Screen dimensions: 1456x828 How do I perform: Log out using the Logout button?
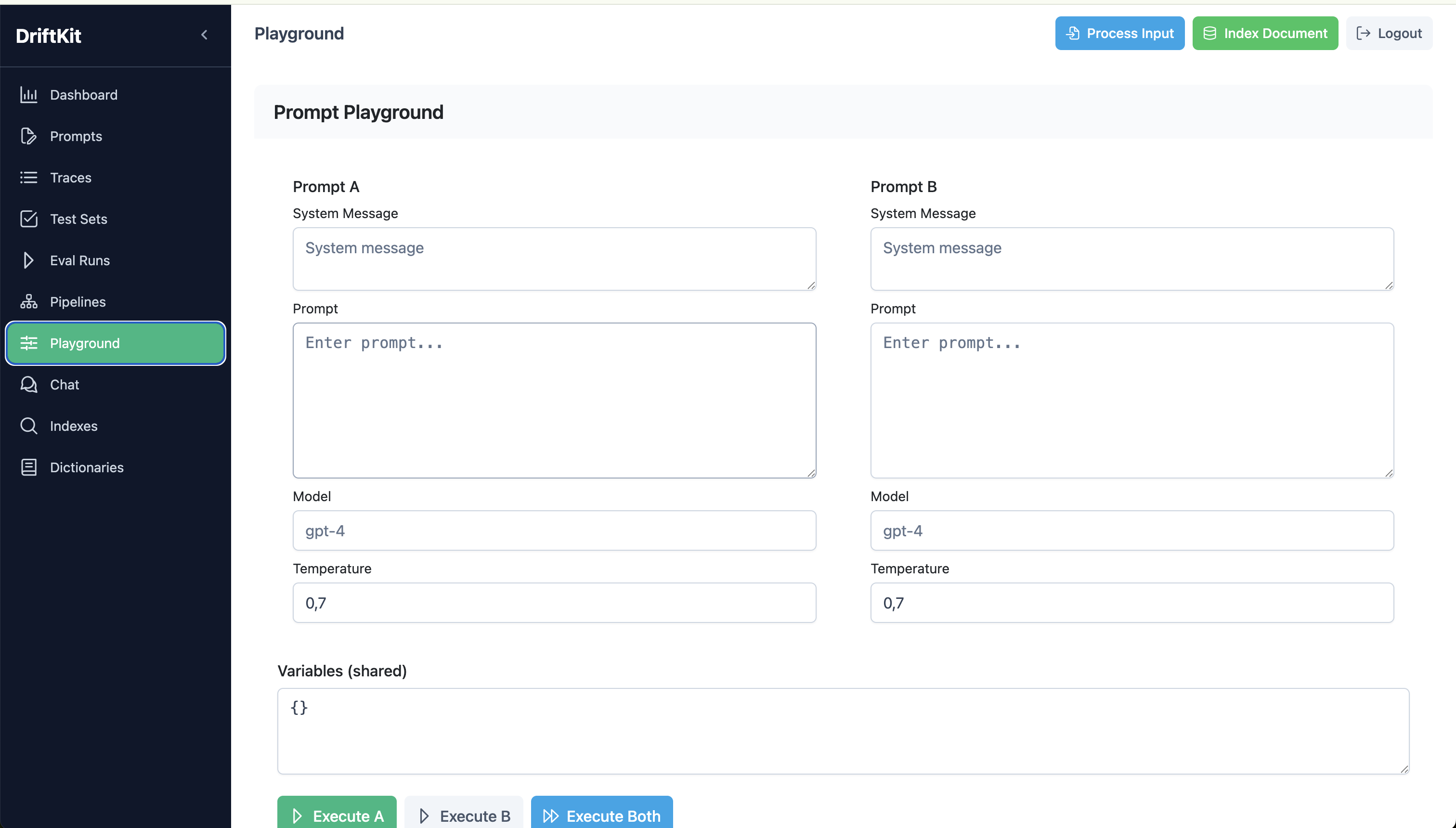pos(1389,34)
